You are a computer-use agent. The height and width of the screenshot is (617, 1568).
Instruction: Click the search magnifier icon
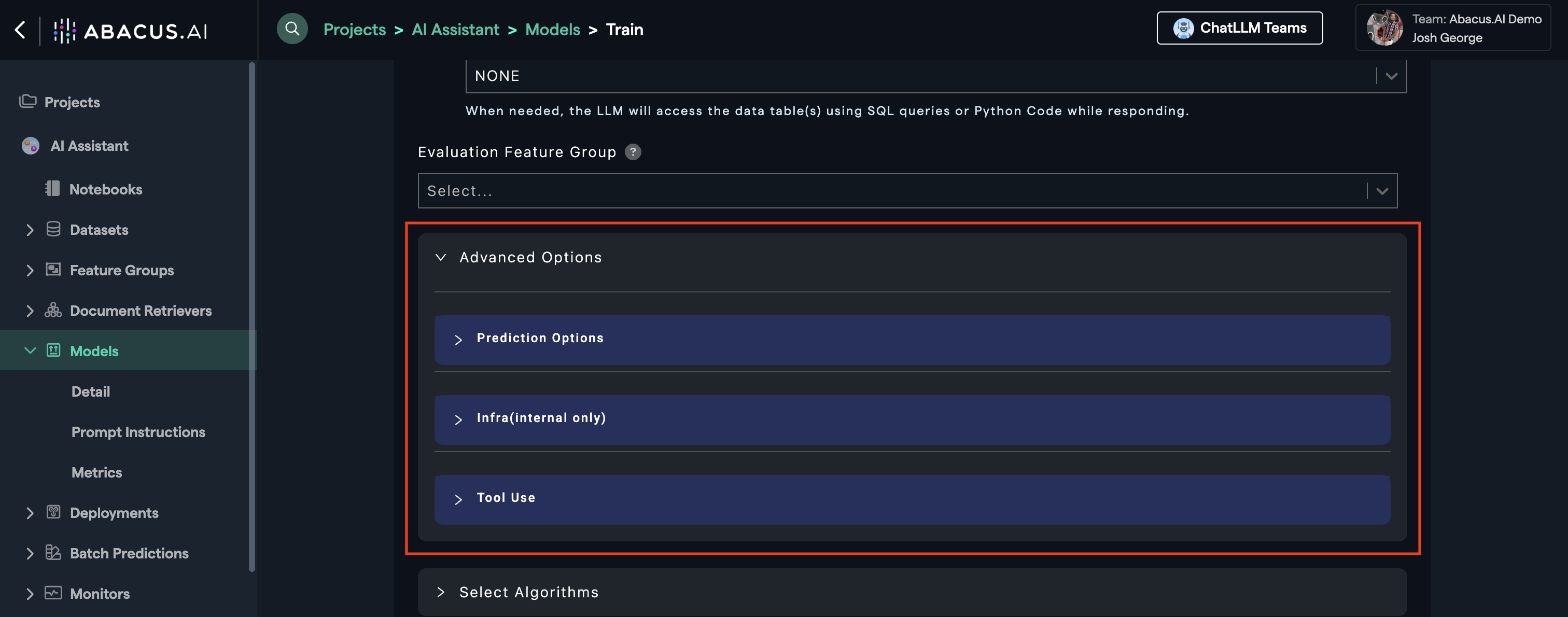(x=292, y=29)
